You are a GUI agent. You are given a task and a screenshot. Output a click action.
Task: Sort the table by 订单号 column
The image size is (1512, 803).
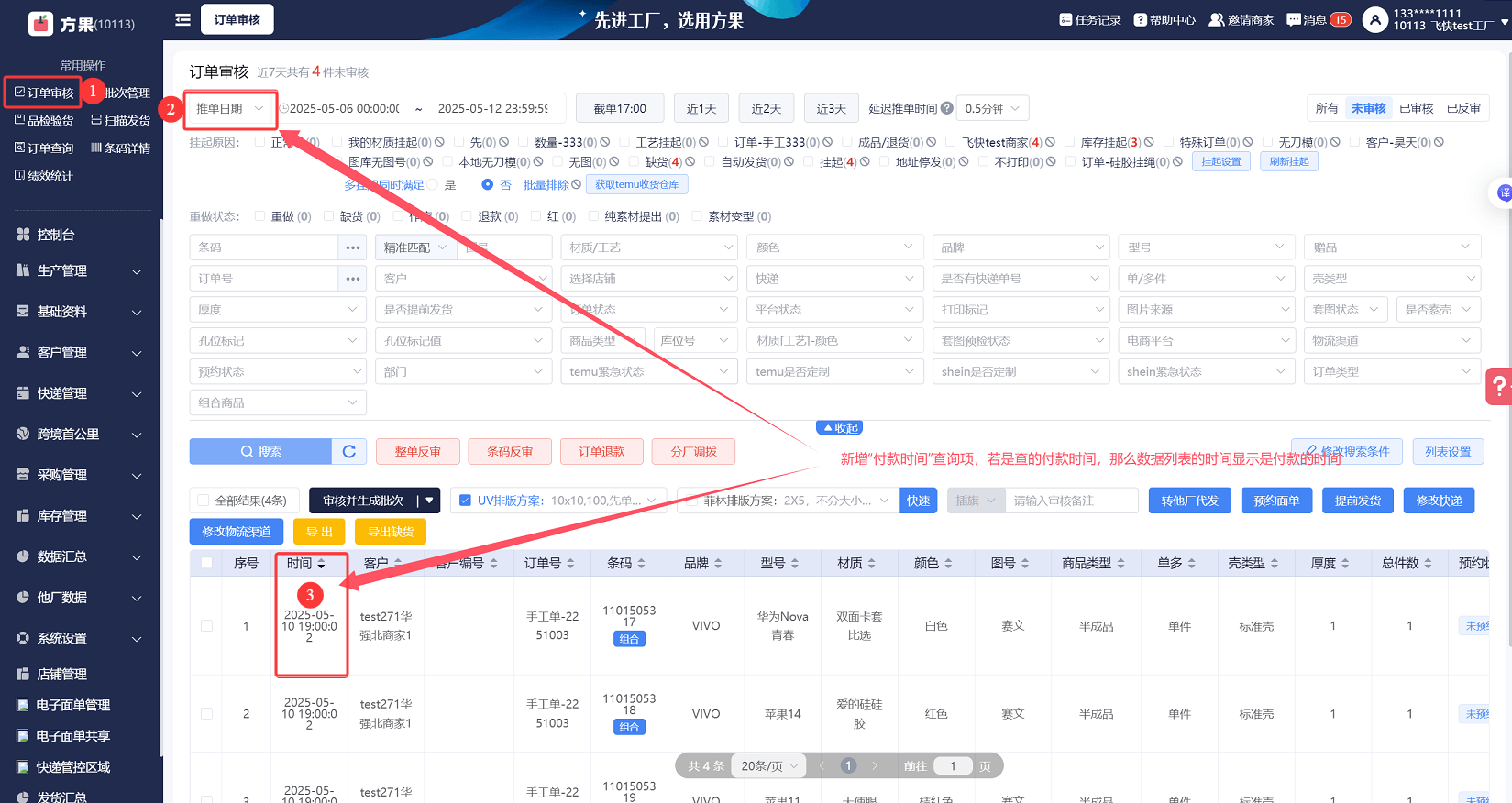pyautogui.click(x=570, y=563)
